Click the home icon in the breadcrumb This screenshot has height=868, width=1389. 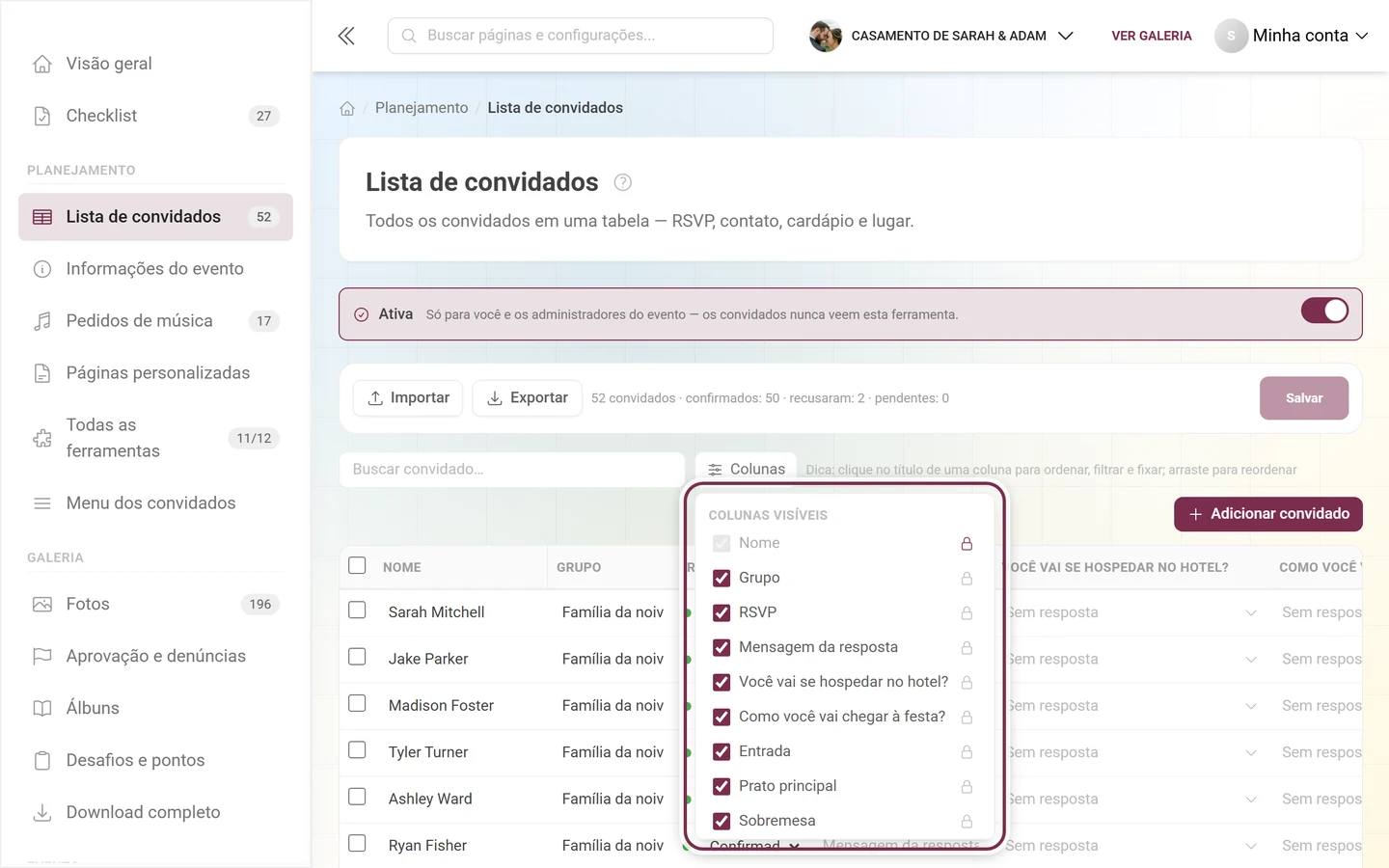tap(347, 108)
